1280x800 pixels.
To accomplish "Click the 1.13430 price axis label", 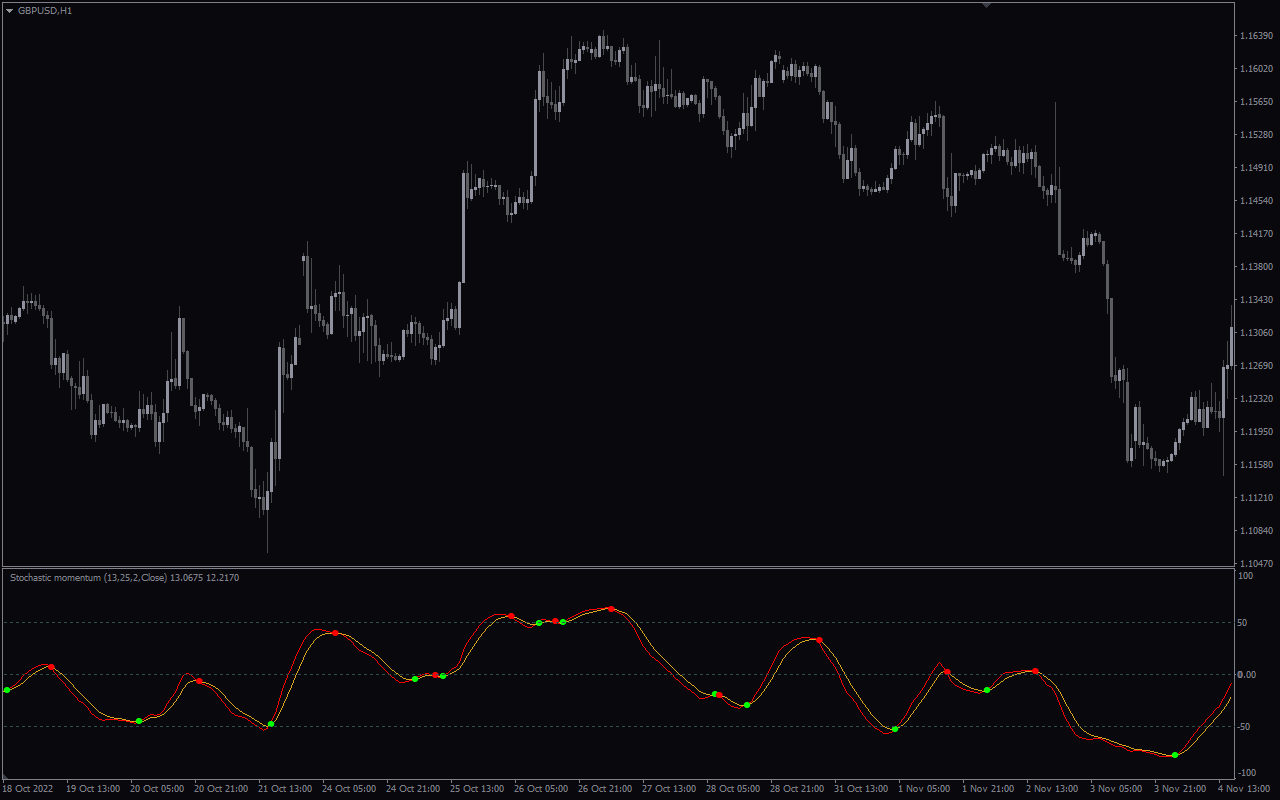I will (1255, 300).
